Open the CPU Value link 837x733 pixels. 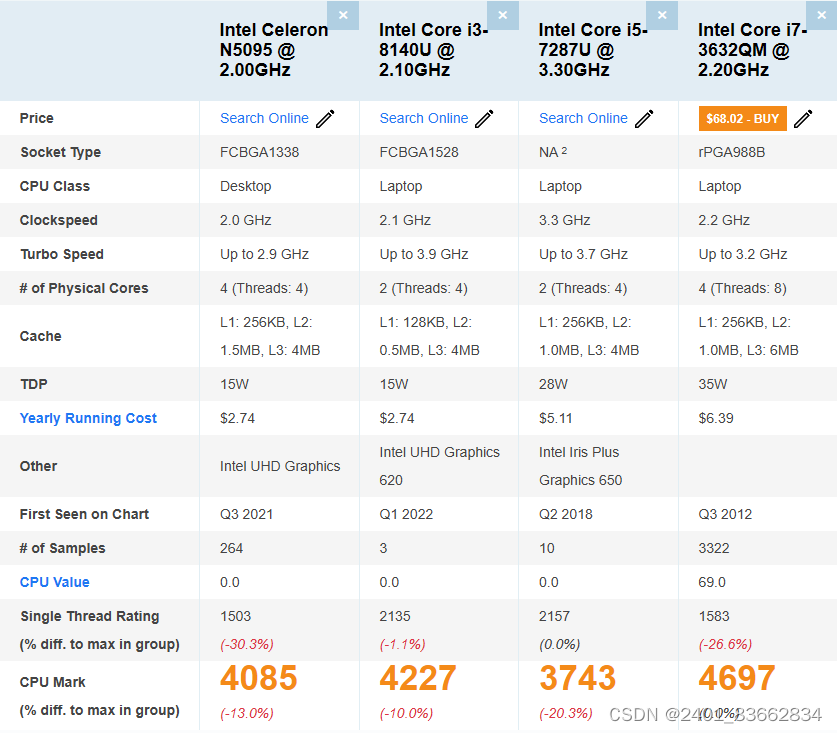(x=54, y=582)
